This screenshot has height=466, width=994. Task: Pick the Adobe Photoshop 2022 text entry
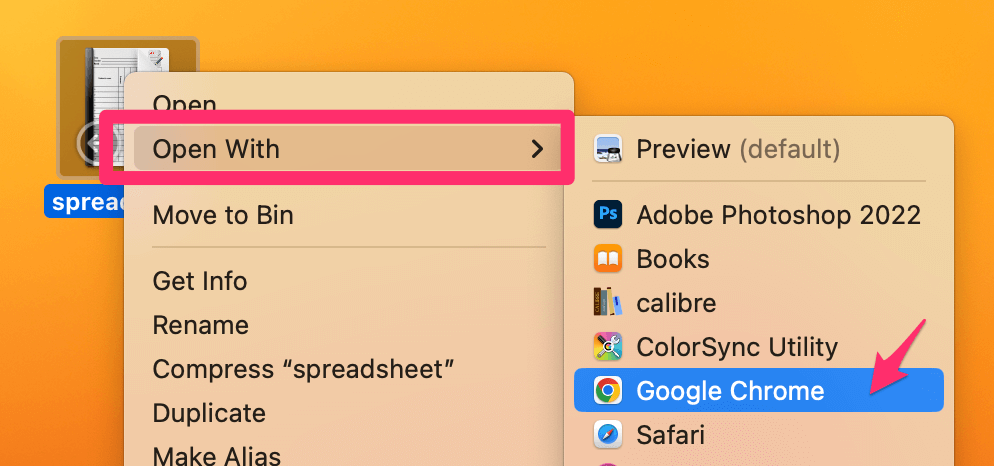pos(778,214)
